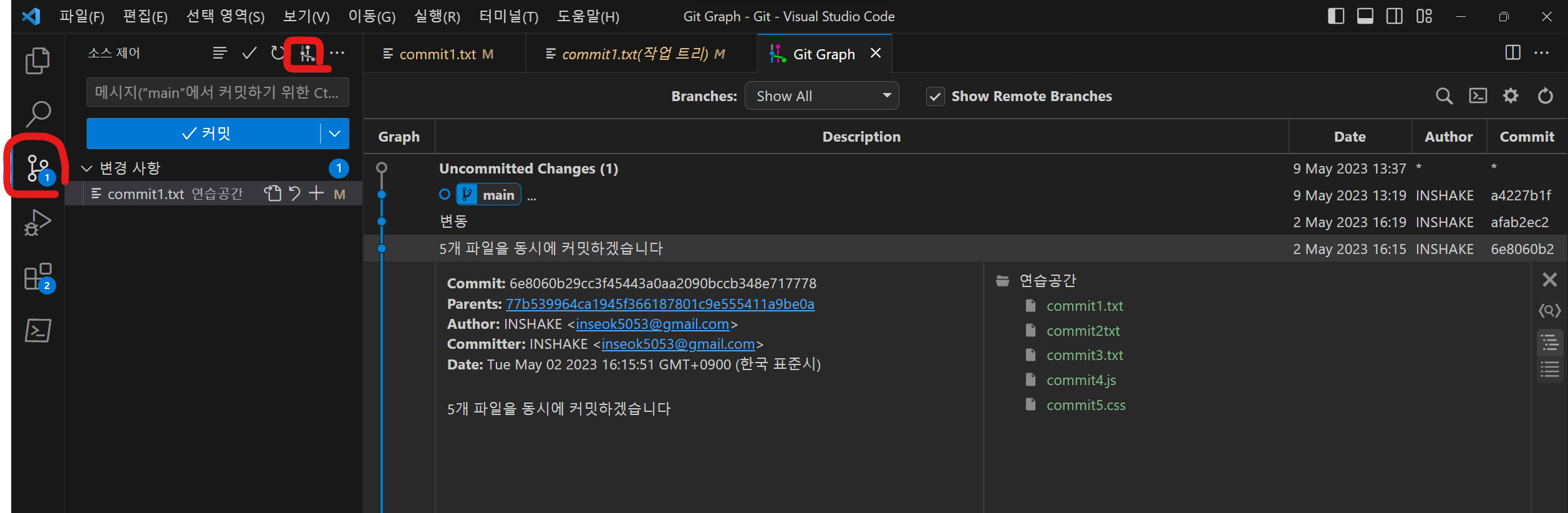Viewport: 1568px width, 513px height.
Task: Close the commit details panel
Action: click(1549, 280)
